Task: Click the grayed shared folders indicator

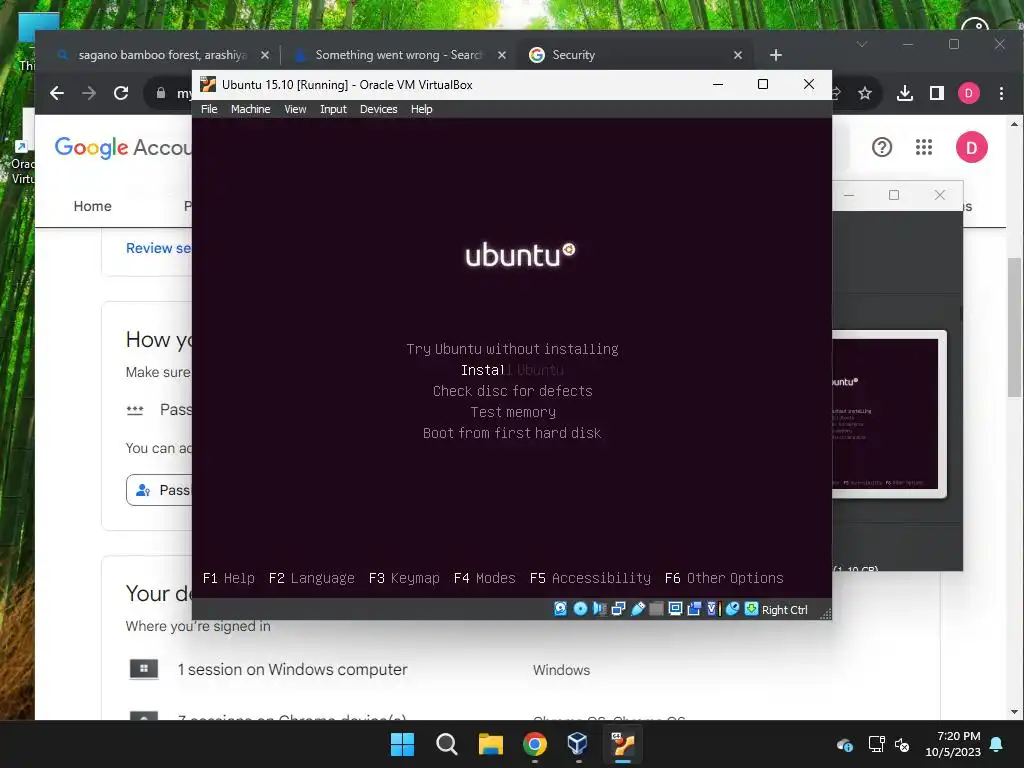Action: (x=656, y=609)
